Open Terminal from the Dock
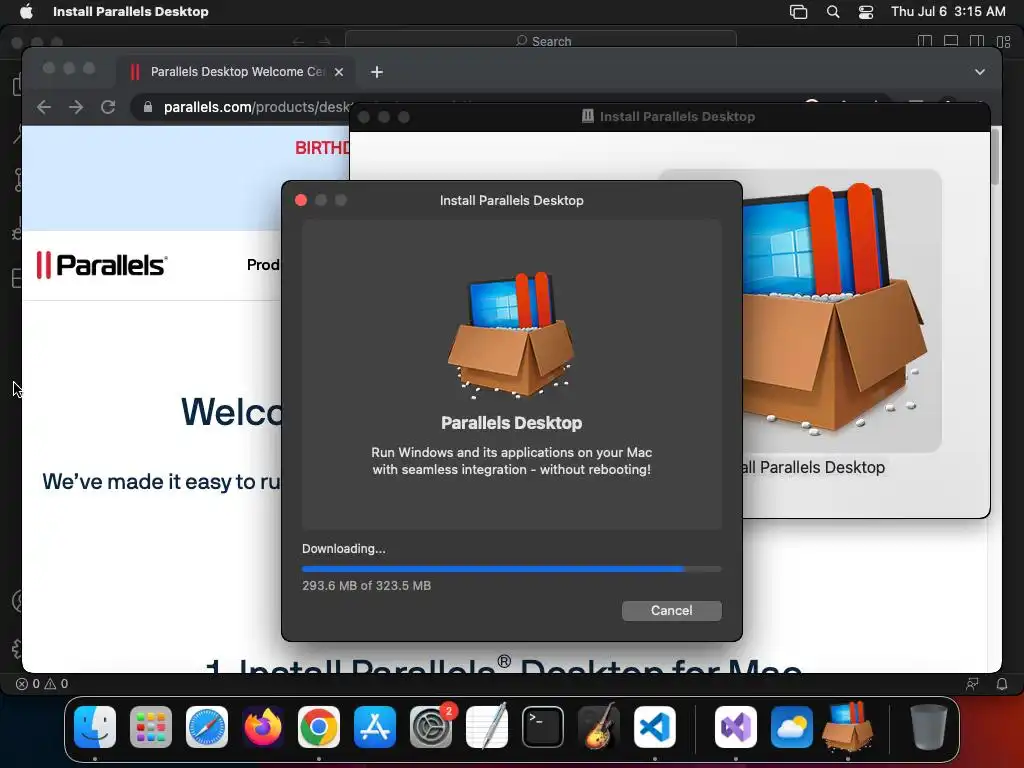The height and width of the screenshot is (768, 1024). point(543,727)
